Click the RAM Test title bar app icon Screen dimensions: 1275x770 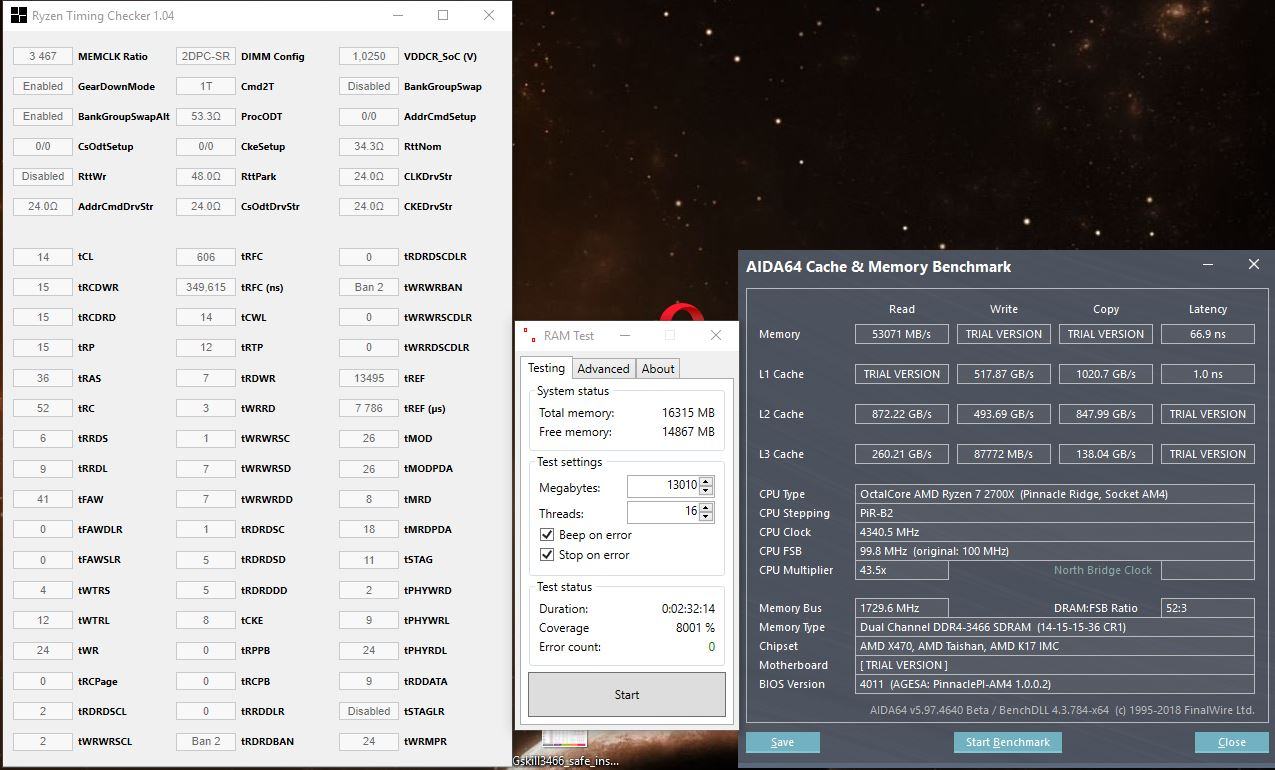529,336
